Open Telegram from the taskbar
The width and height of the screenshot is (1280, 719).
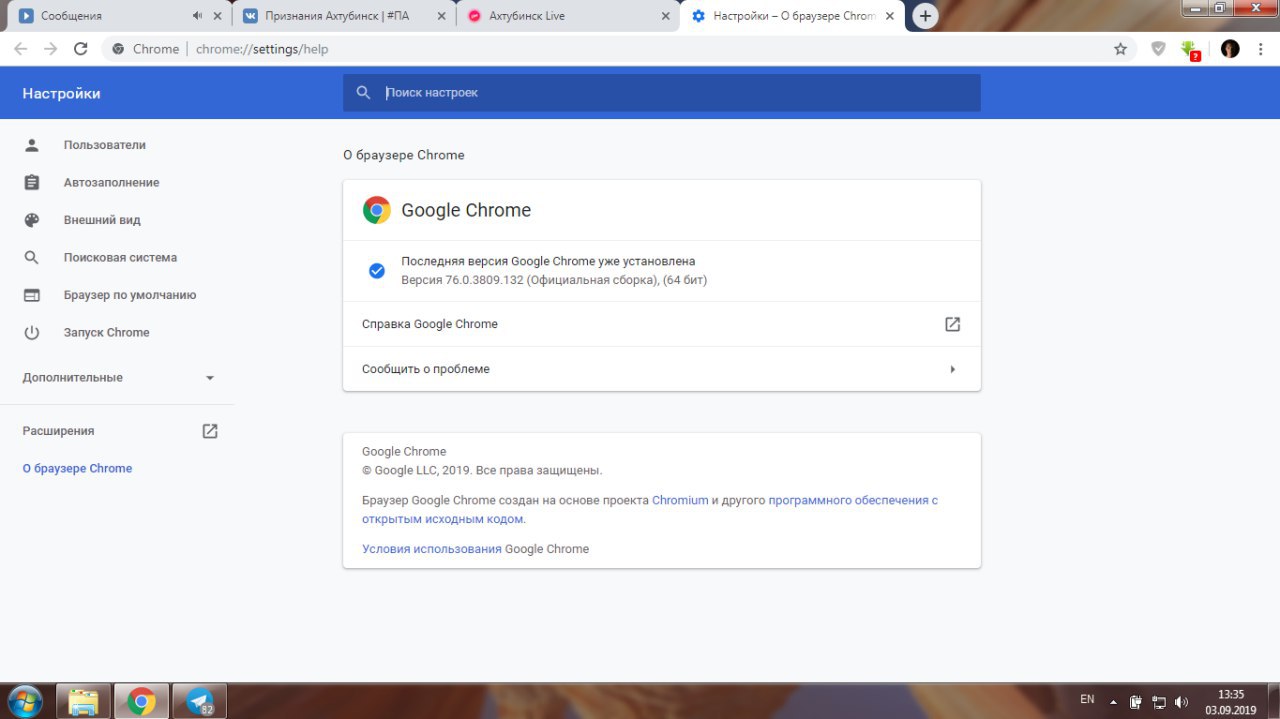click(x=200, y=701)
